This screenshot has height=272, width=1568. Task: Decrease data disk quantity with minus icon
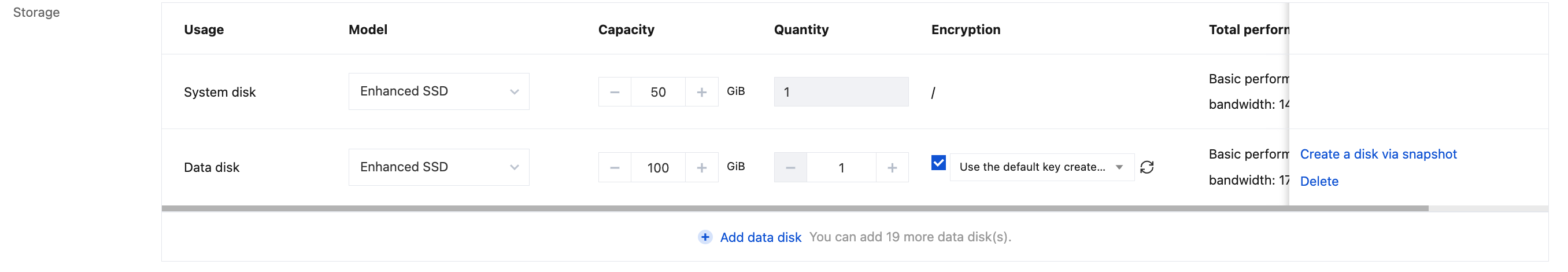(x=790, y=168)
